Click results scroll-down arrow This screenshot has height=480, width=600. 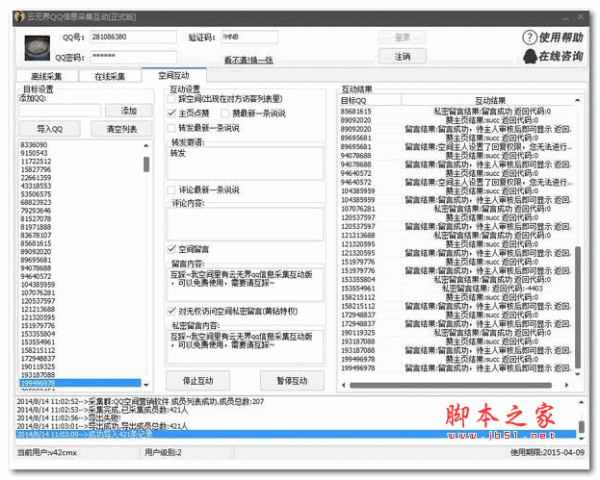coord(578,374)
